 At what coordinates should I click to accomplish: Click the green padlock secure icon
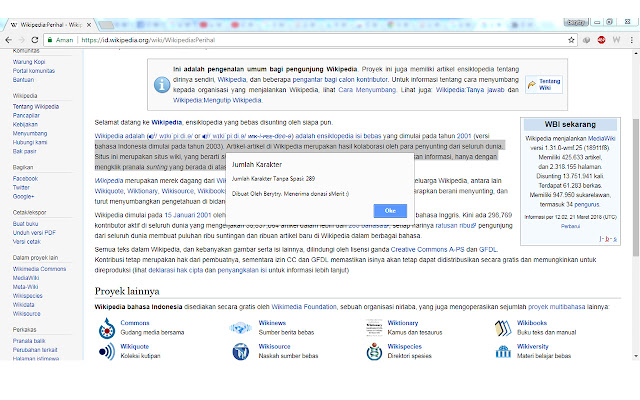[50, 40]
